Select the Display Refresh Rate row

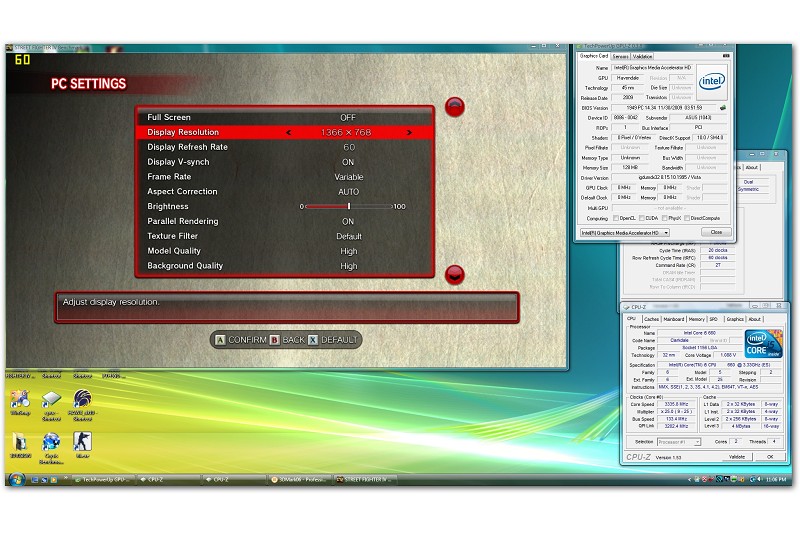[285, 147]
